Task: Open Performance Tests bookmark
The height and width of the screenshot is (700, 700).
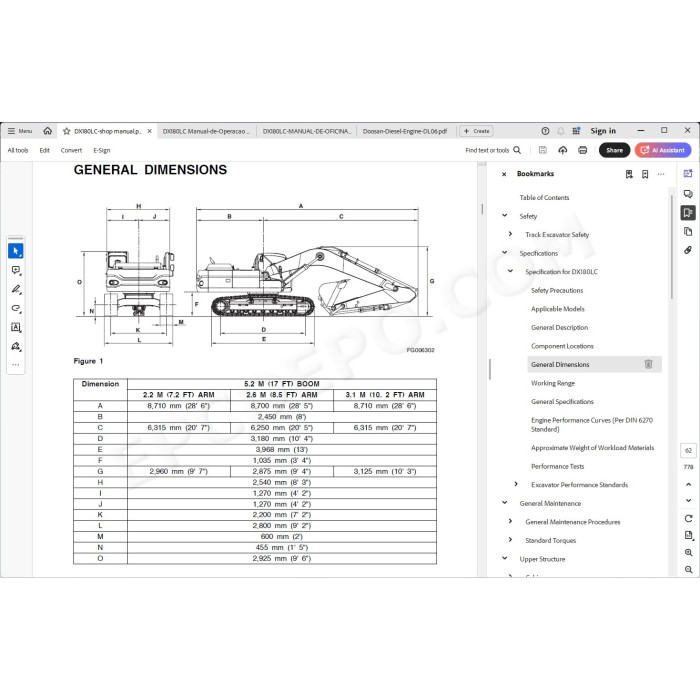Action: point(558,466)
